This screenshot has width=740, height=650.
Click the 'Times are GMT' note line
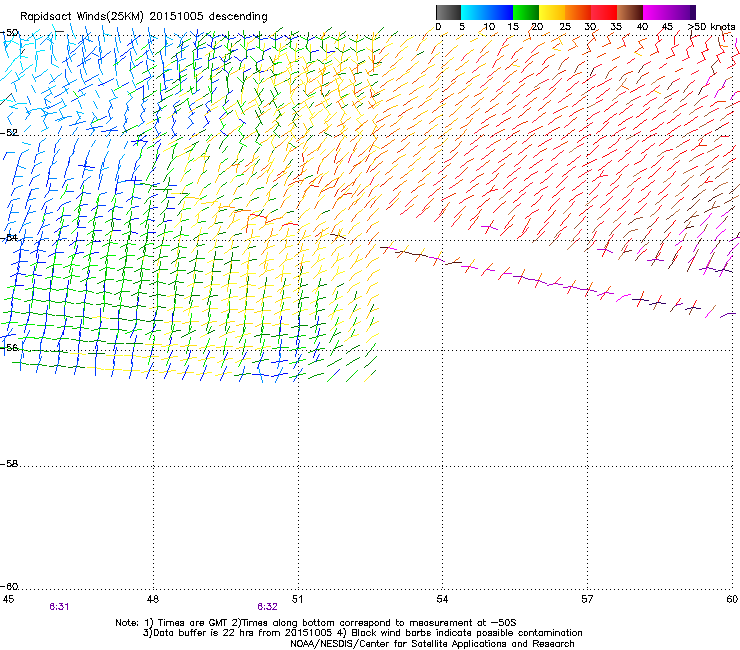click(x=316, y=623)
